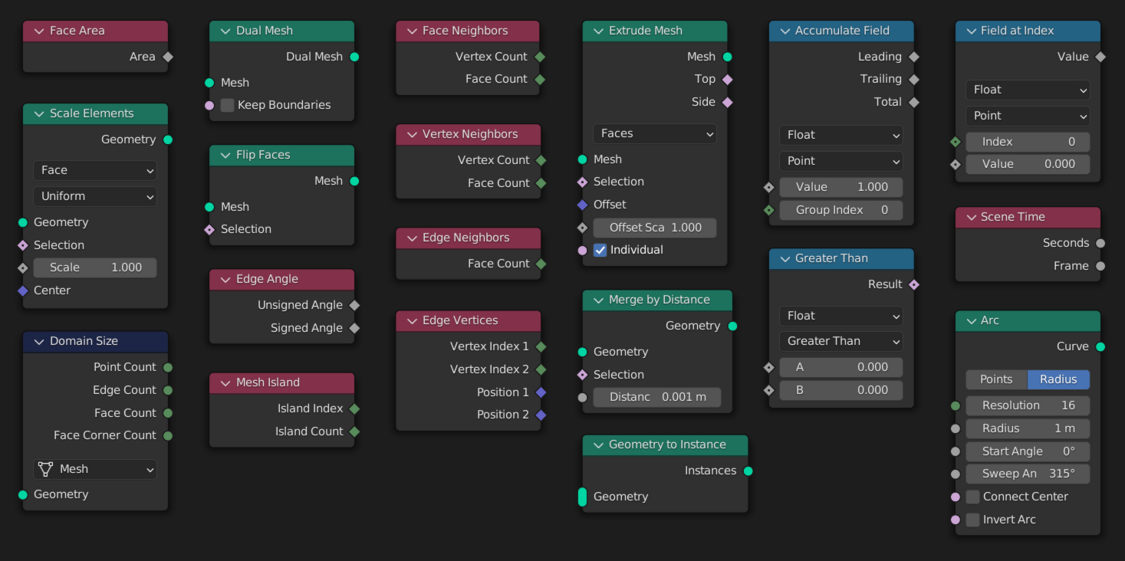Uncheck the Individual checkbox in Extrude Mesh
The width and height of the screenshot is (1125, 561).
tap(600, 250)
